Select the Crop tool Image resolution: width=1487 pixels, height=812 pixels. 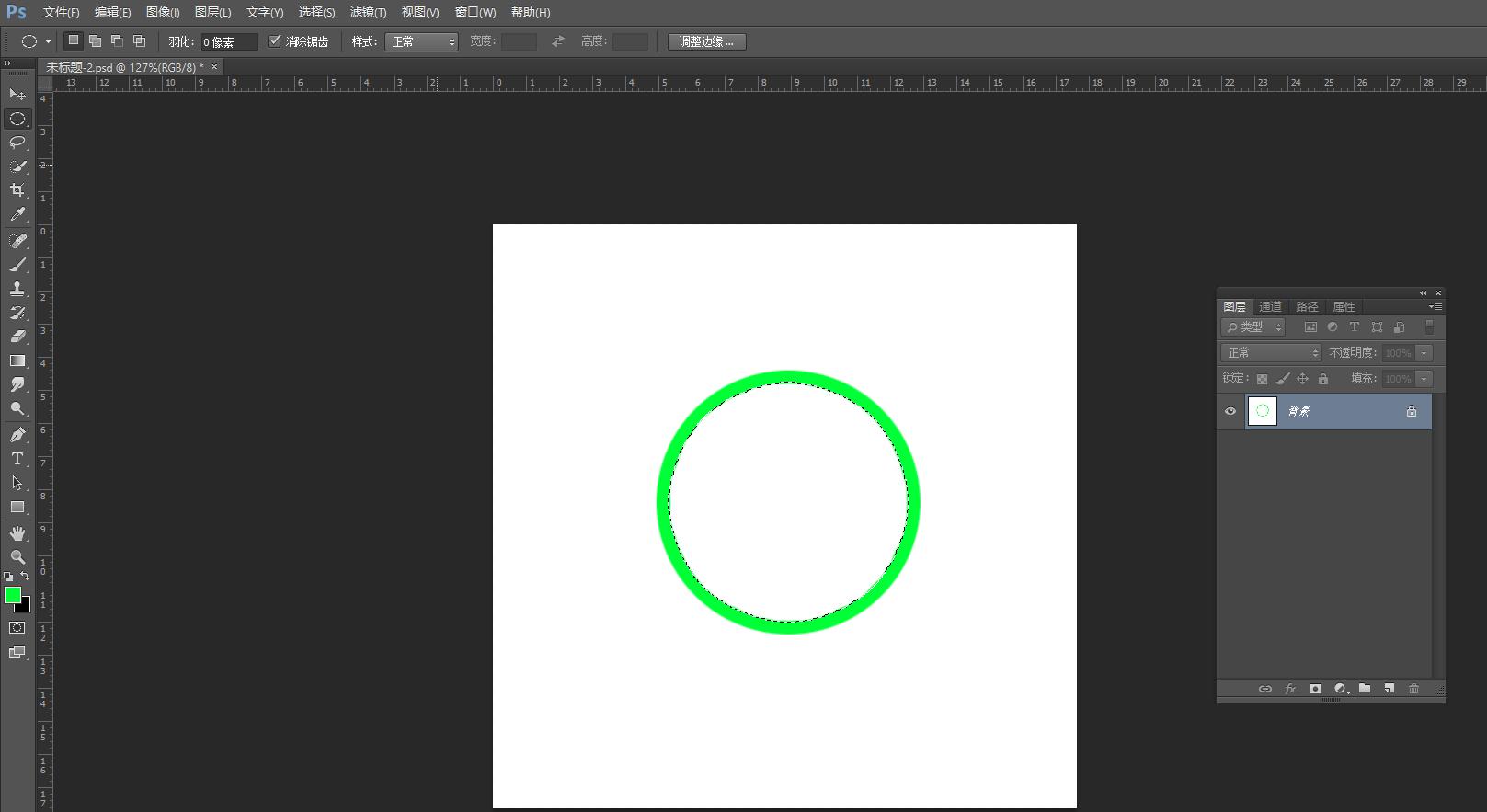coord(17,190)
